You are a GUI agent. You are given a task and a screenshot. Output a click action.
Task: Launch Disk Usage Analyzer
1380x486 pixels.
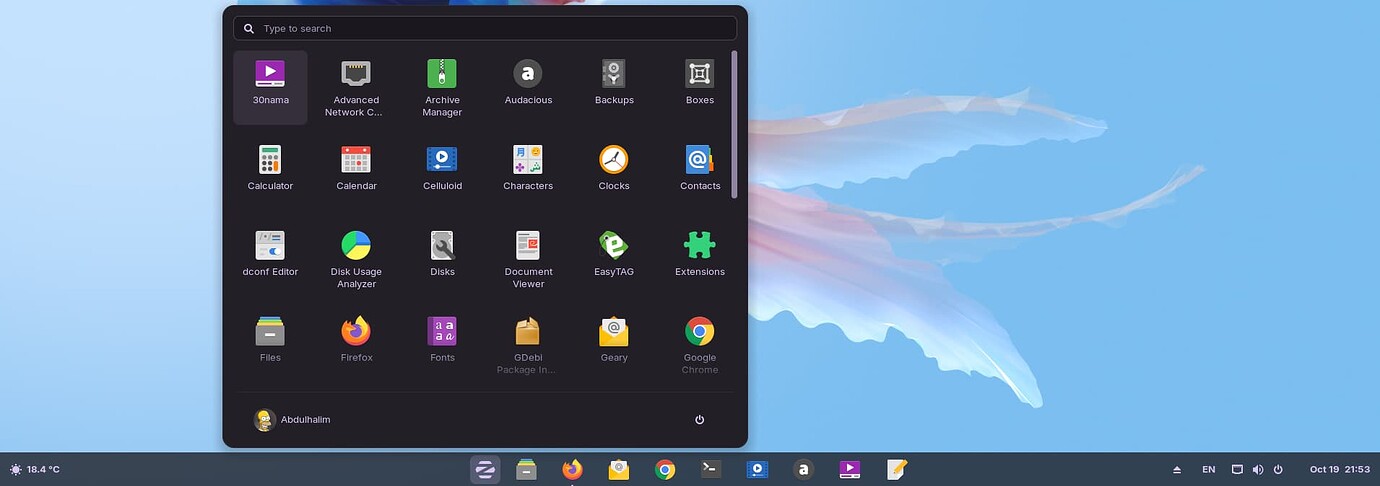point(356,259)
